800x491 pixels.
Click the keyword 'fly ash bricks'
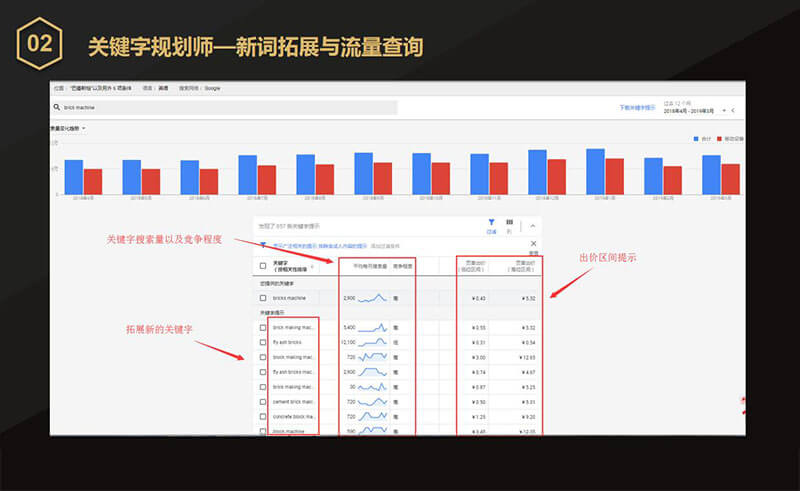coord(287,342)
